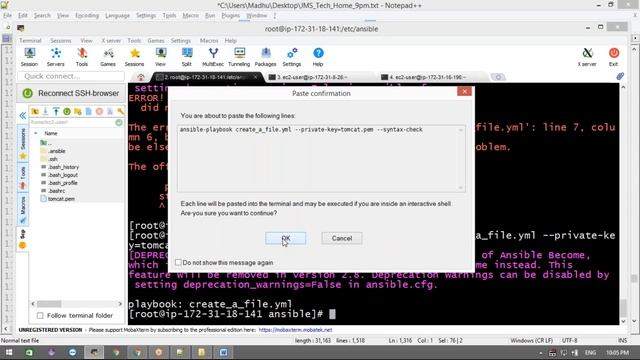This screenshot has height=360, width=640.
Task: Open the Encoding menu in Notepad++
Action: [87, 16]
